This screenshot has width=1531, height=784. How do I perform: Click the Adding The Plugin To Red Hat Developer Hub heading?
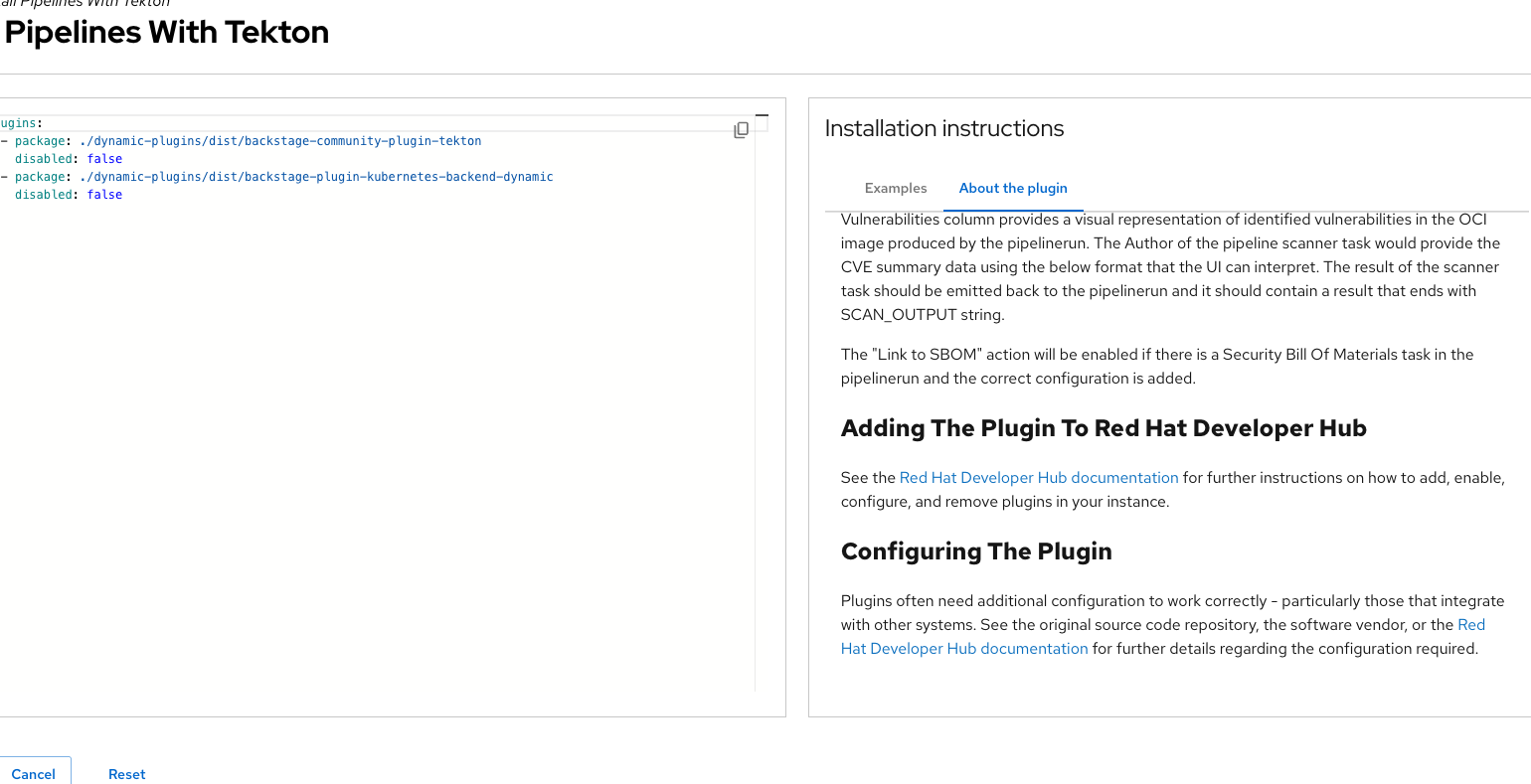pyautogui.click(x=1103, y=428)
